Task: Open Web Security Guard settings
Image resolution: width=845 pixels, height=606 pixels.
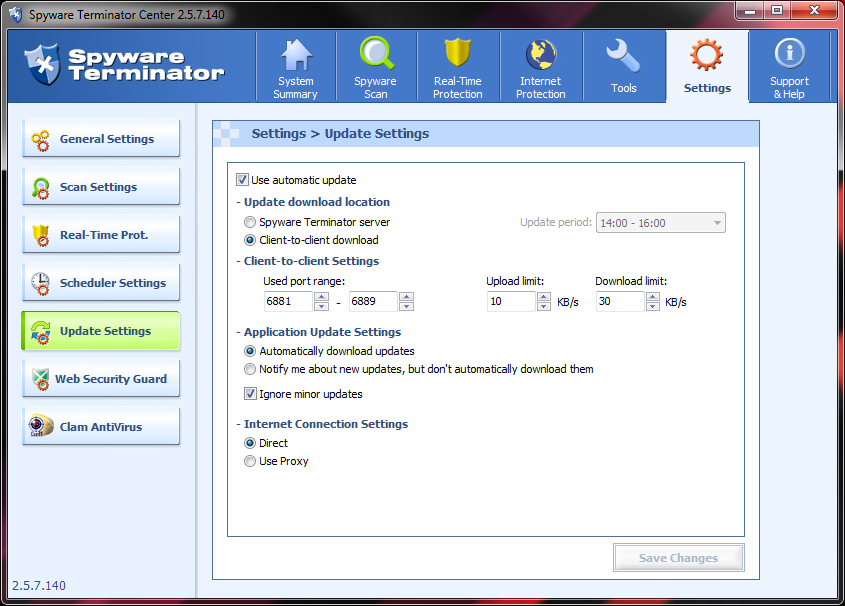Action: pos(101,378)
